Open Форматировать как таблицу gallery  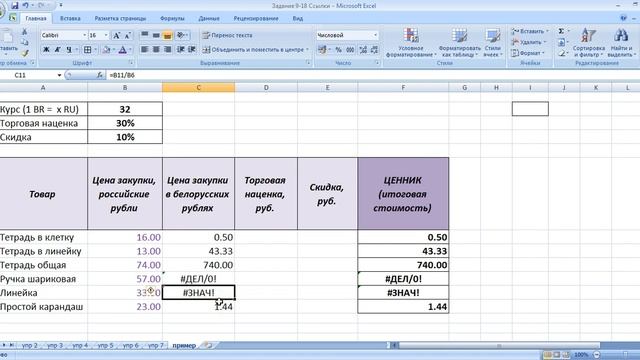[x=460, y=43]
